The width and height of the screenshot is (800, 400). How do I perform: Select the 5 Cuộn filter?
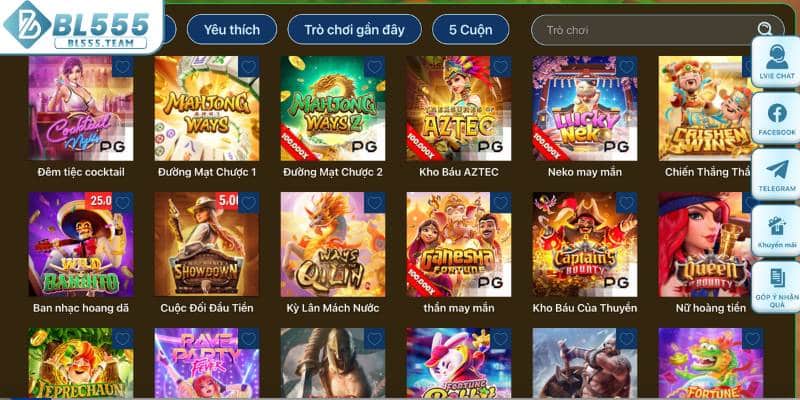pos(470,30)
